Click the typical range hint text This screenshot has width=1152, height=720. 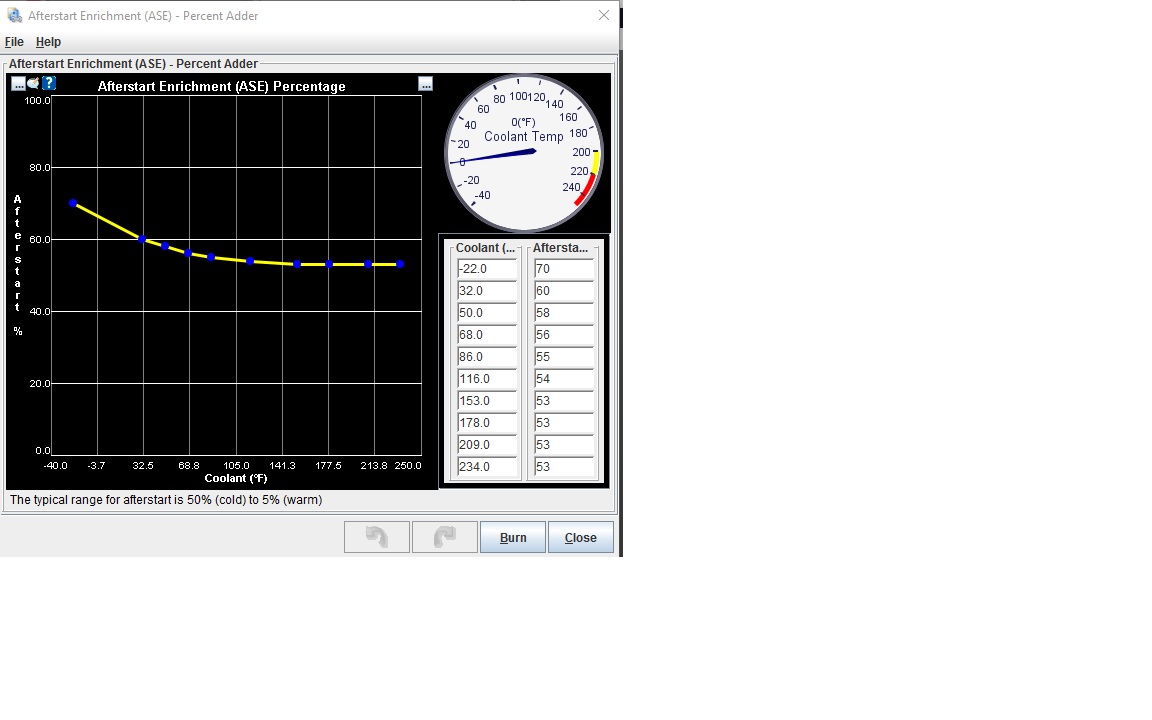[166, 500]
